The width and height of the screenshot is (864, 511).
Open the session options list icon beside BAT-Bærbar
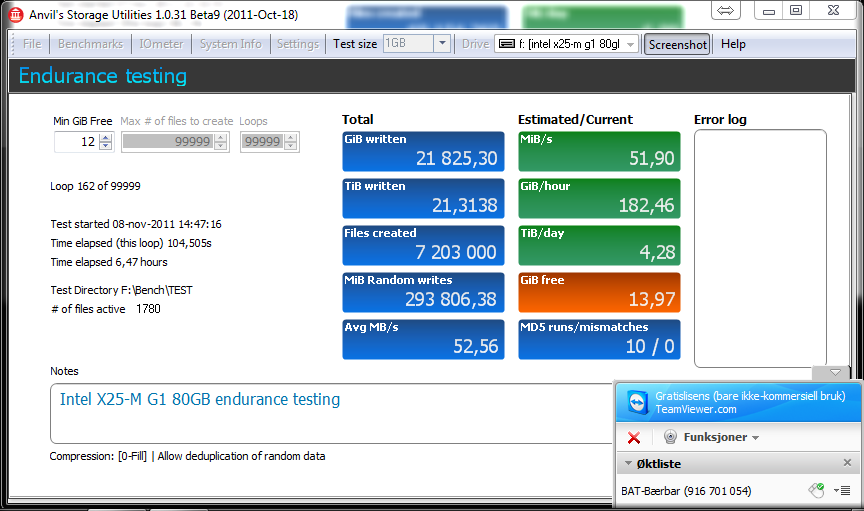click(x=842, y=490)
